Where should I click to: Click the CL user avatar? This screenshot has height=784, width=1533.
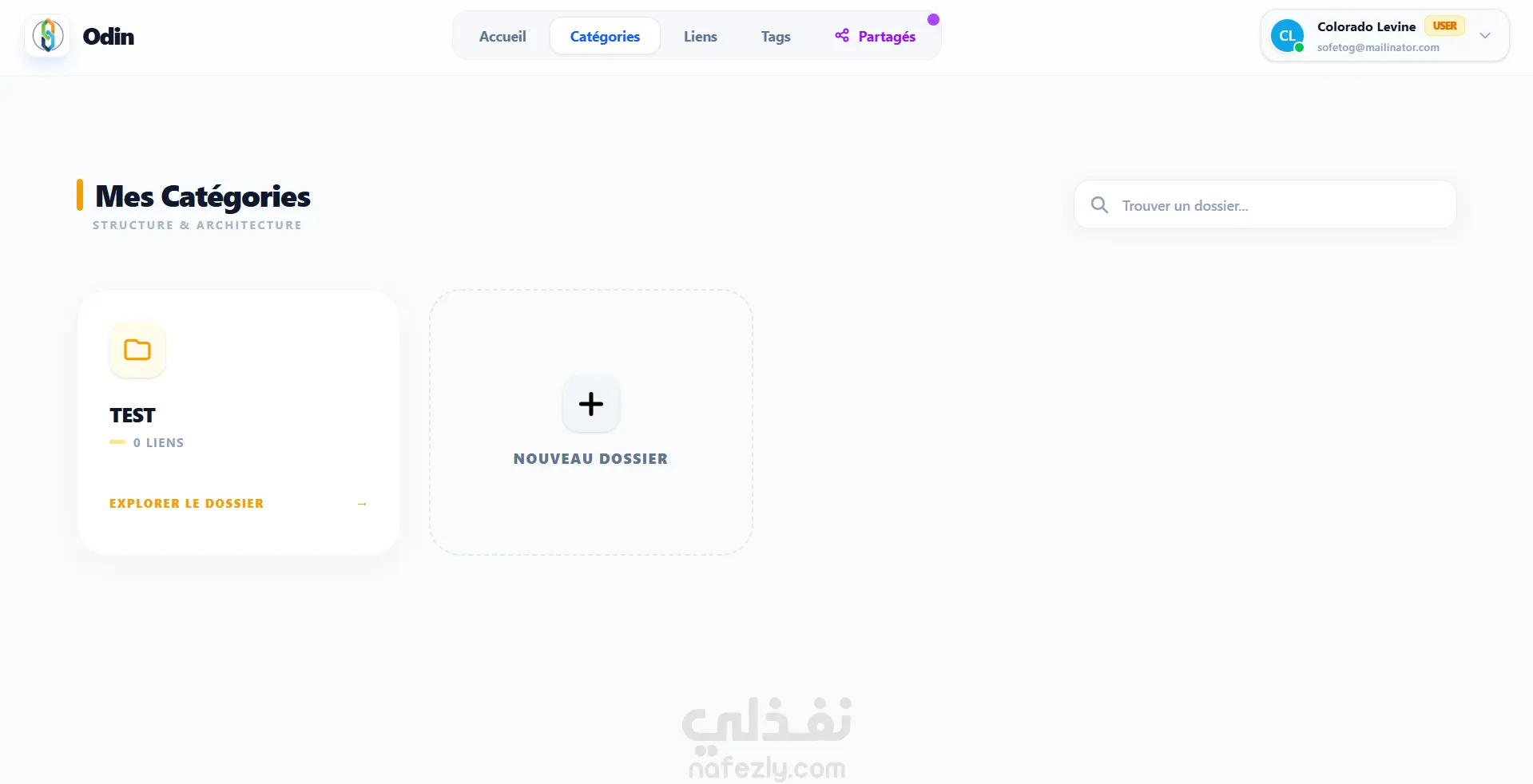pyautogui.click(x=1287, y=36)
